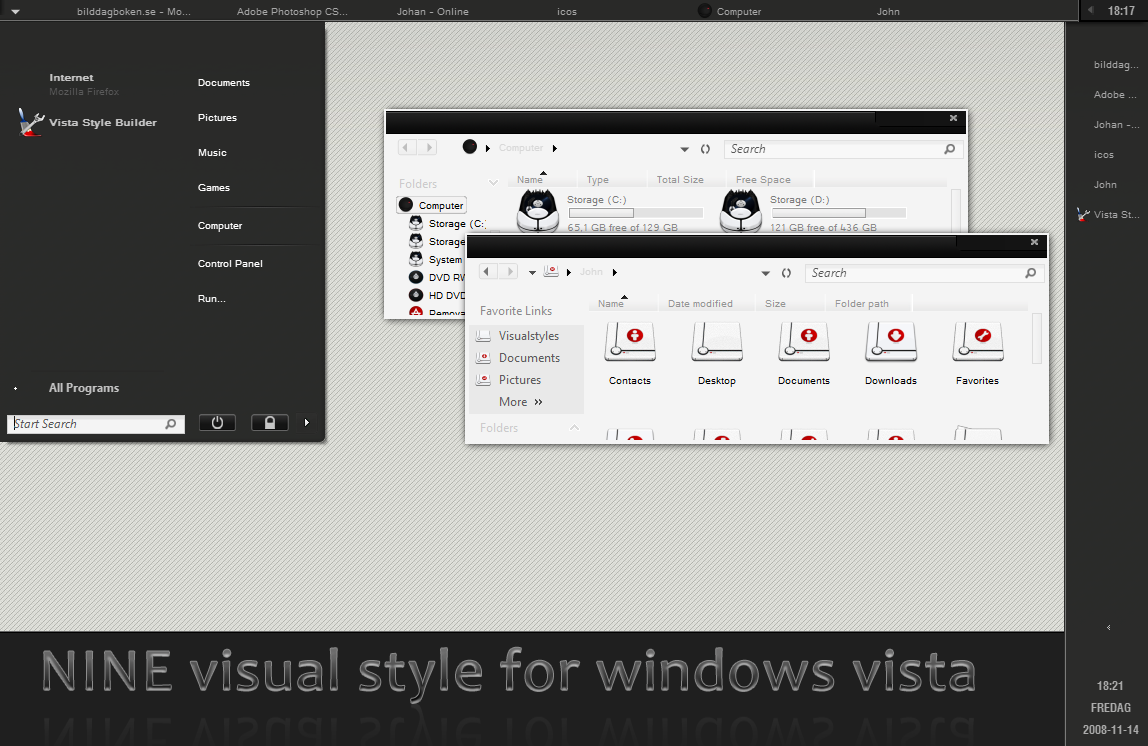Screen dimensions: 1148x746
Task: Select the DVD RW drive in the Folders tree
Action: tap(437, 277)
